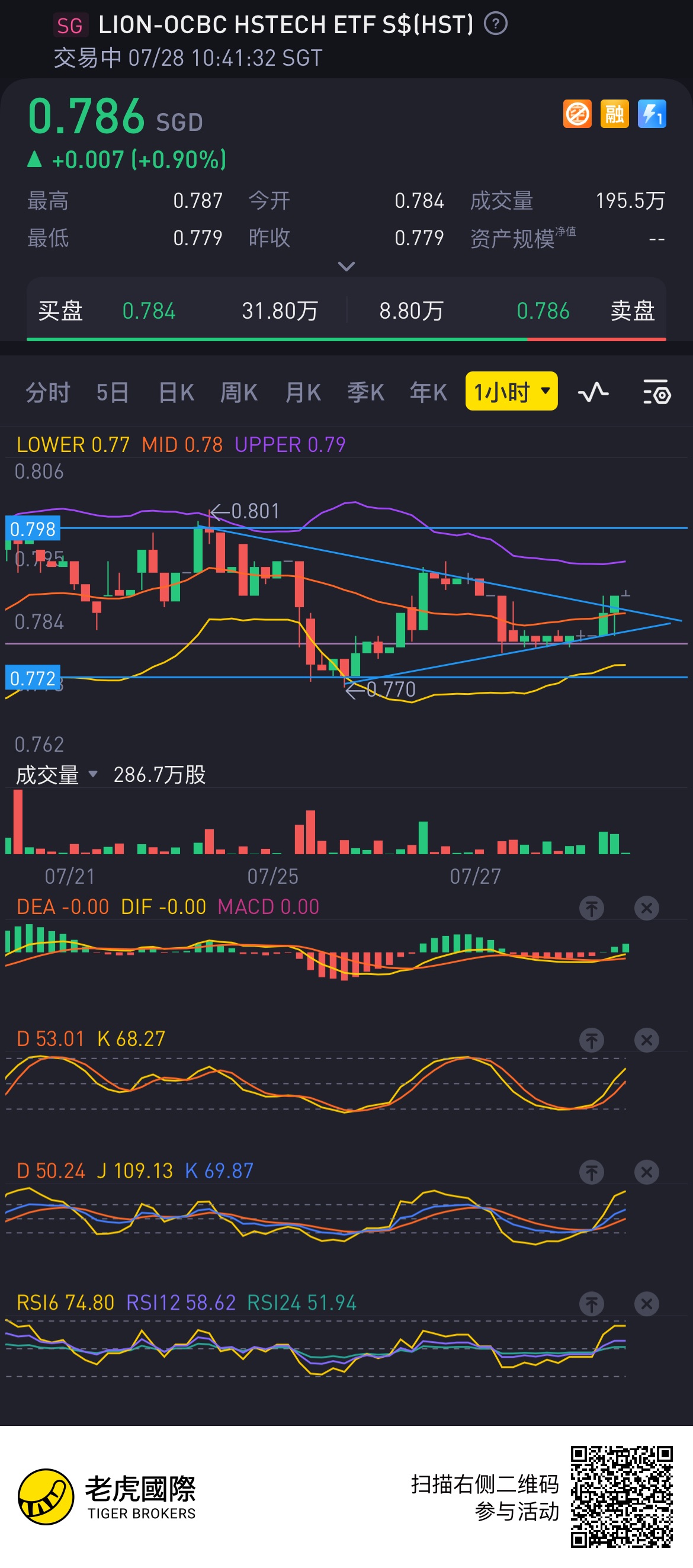
Task: Switch to 月K chart tab
Action: [x=303, y=393]
